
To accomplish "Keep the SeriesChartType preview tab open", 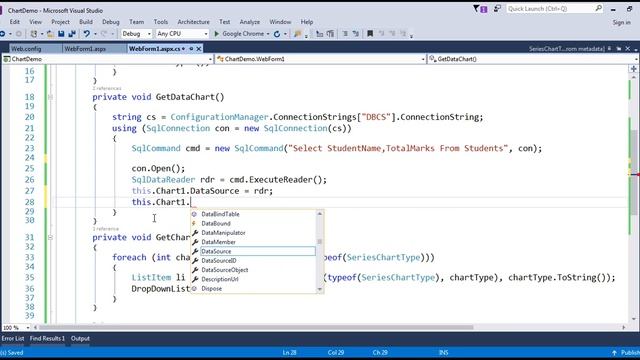I will click(609, 49).
